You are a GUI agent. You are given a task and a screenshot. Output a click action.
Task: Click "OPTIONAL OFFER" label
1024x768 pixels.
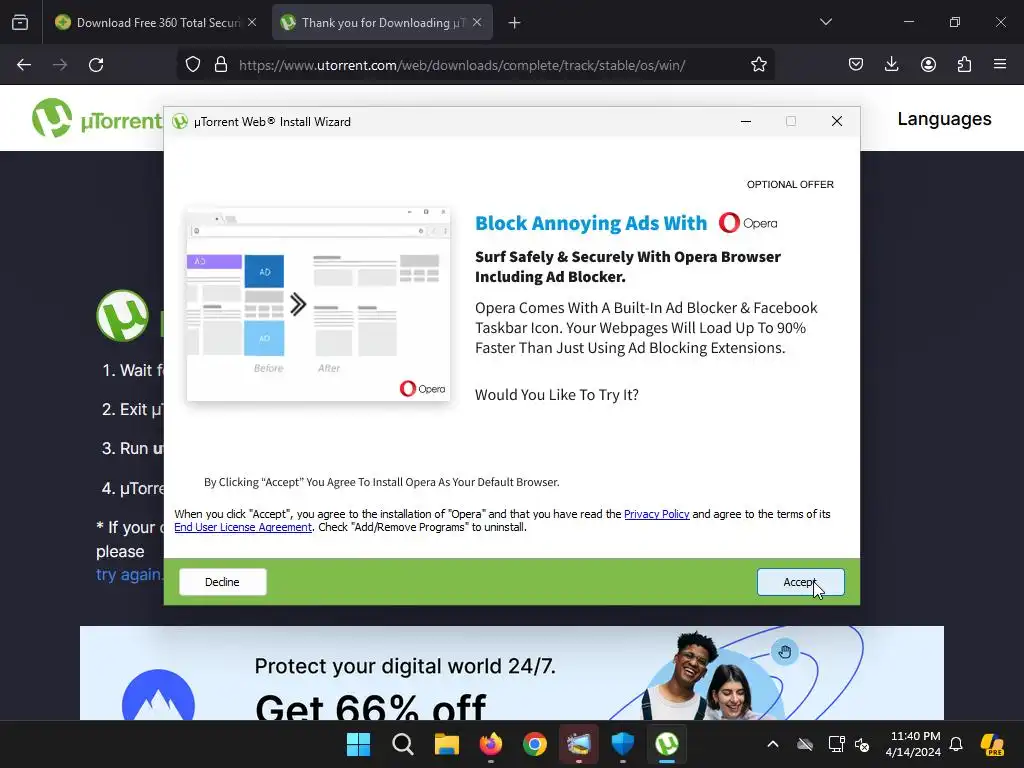click(790, 185)
